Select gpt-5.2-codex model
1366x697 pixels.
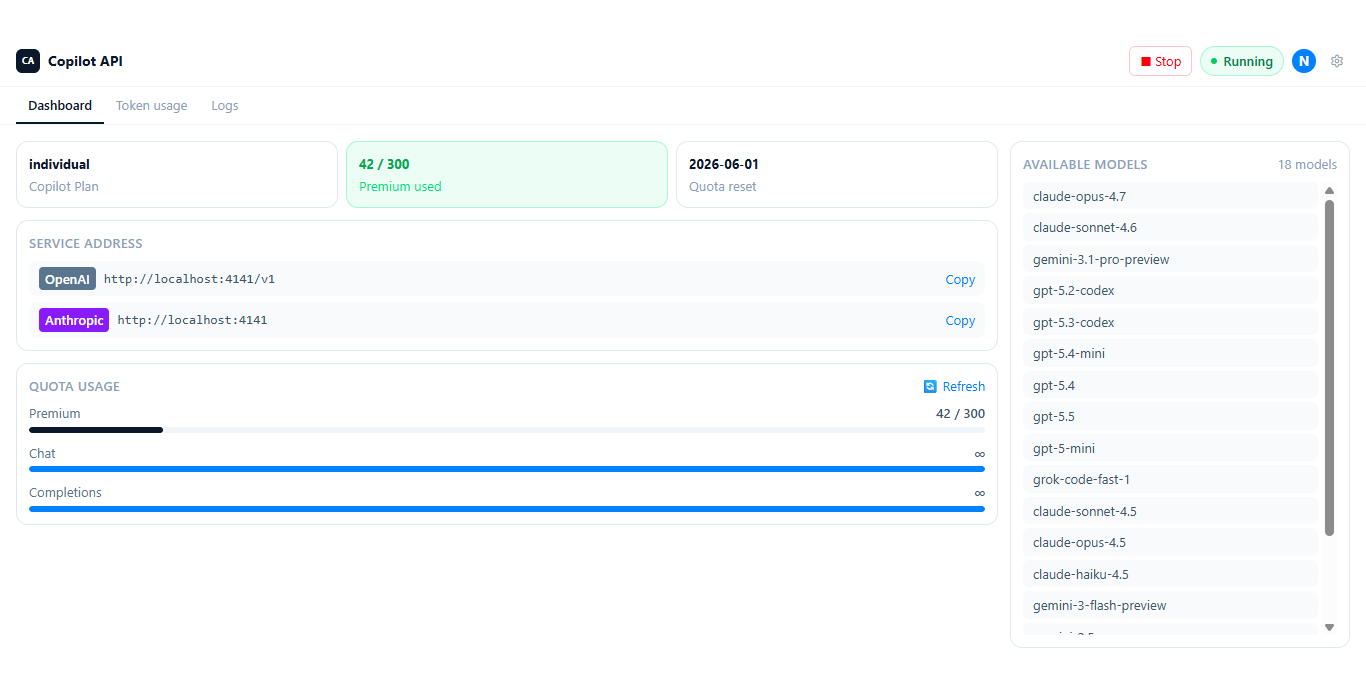pyautogui.click(x=1170, y=290)
